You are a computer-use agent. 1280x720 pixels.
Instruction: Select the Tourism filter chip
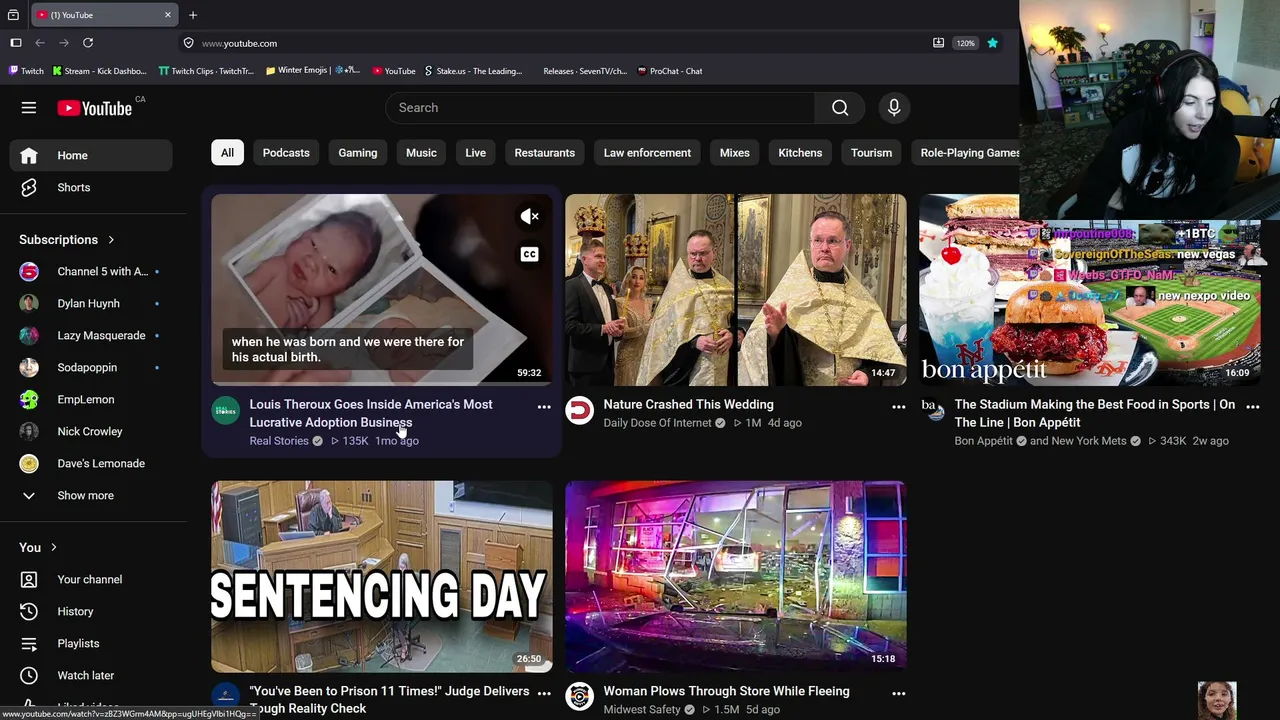871,153
